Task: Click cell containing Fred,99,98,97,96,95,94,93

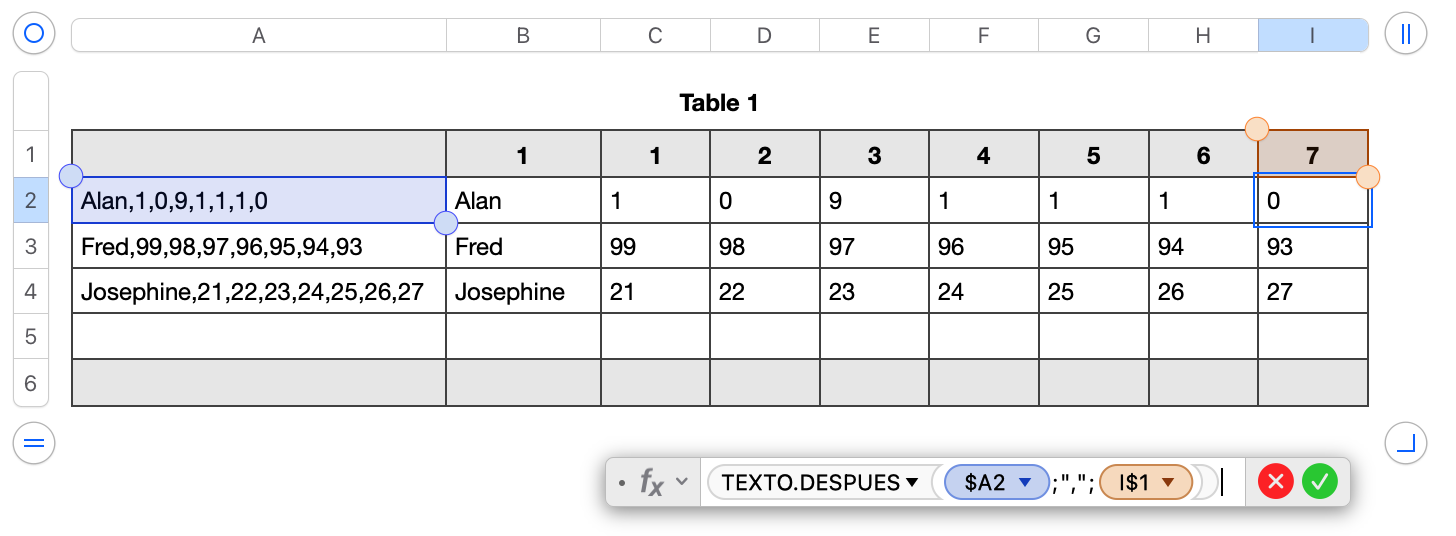Action: click(x=259, y=246)
